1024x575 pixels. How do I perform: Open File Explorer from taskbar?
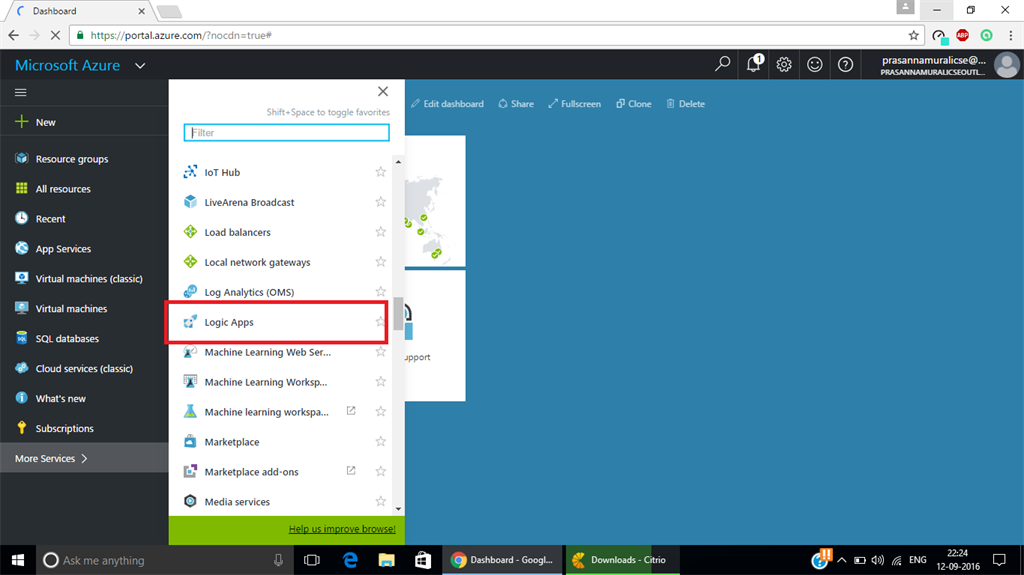387,560
